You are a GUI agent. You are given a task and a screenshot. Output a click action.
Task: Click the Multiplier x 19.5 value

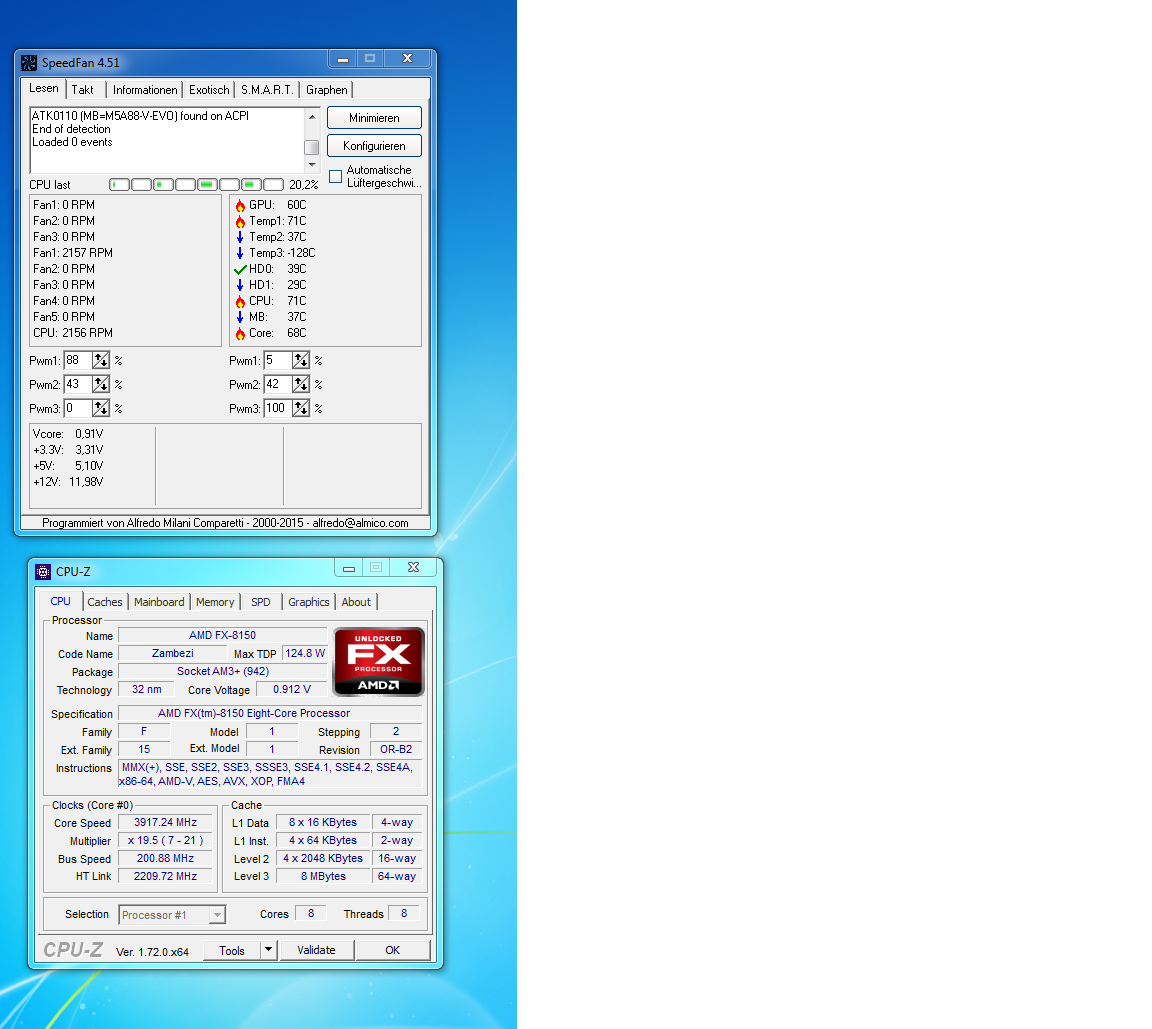click(165, 840)
